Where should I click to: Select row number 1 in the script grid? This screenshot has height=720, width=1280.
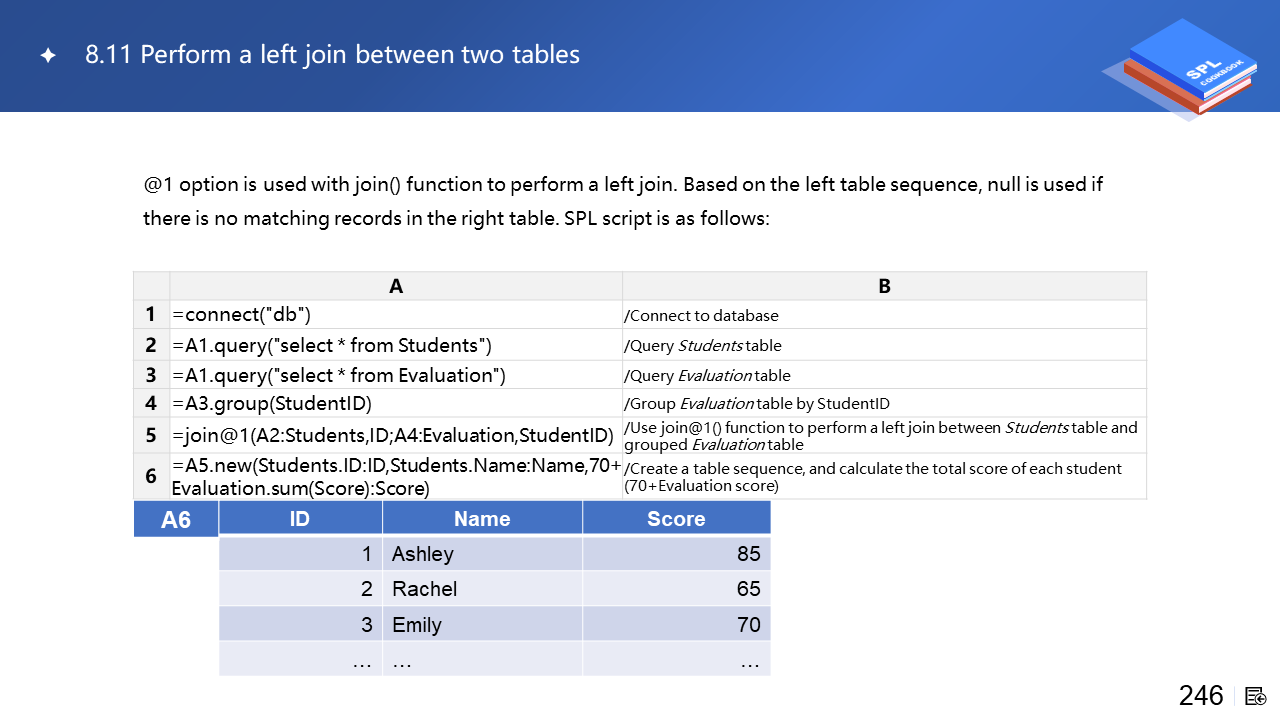(x=151, y=315)
